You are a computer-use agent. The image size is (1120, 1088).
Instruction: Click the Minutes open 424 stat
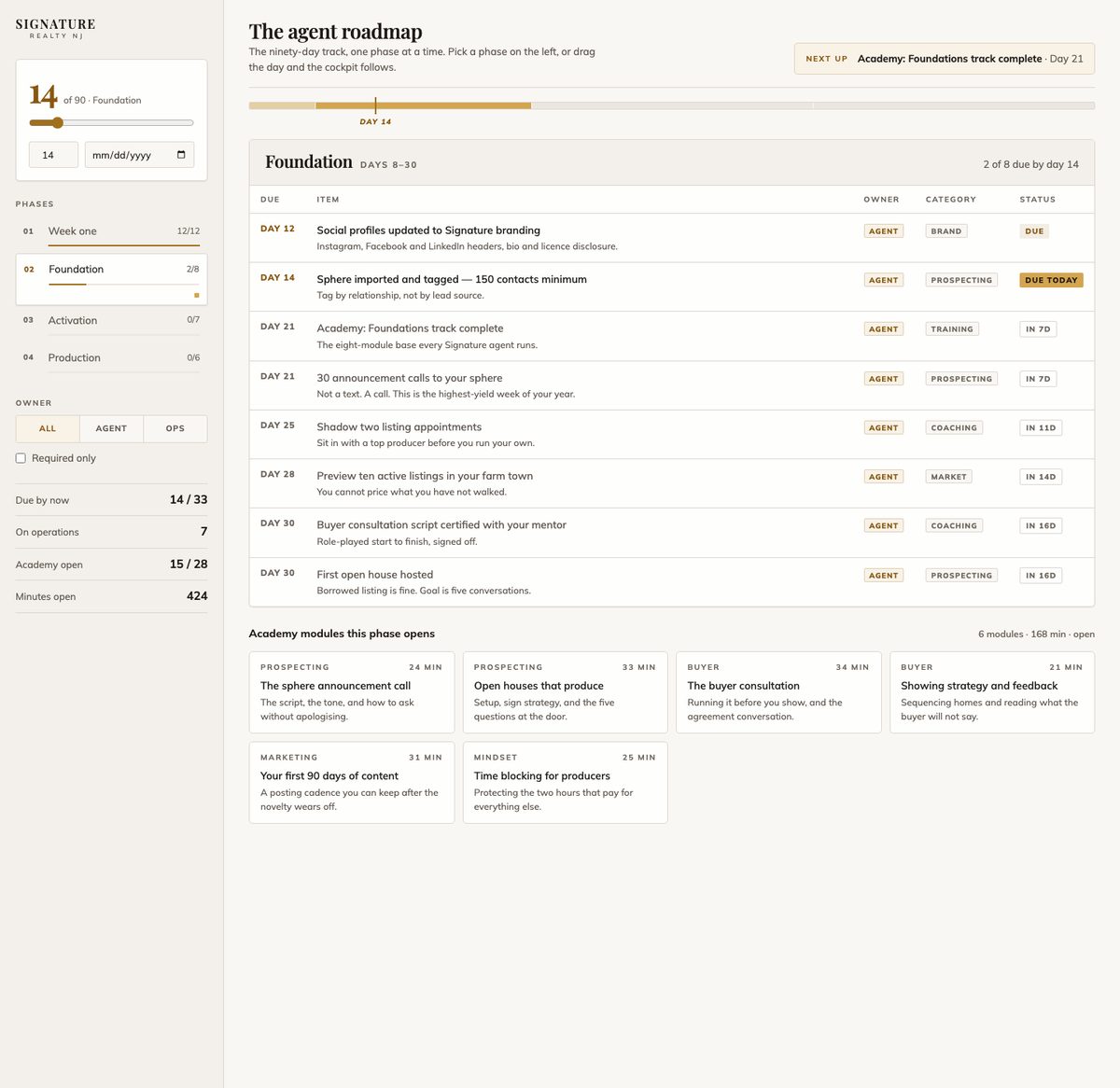(x=111, y=596)
